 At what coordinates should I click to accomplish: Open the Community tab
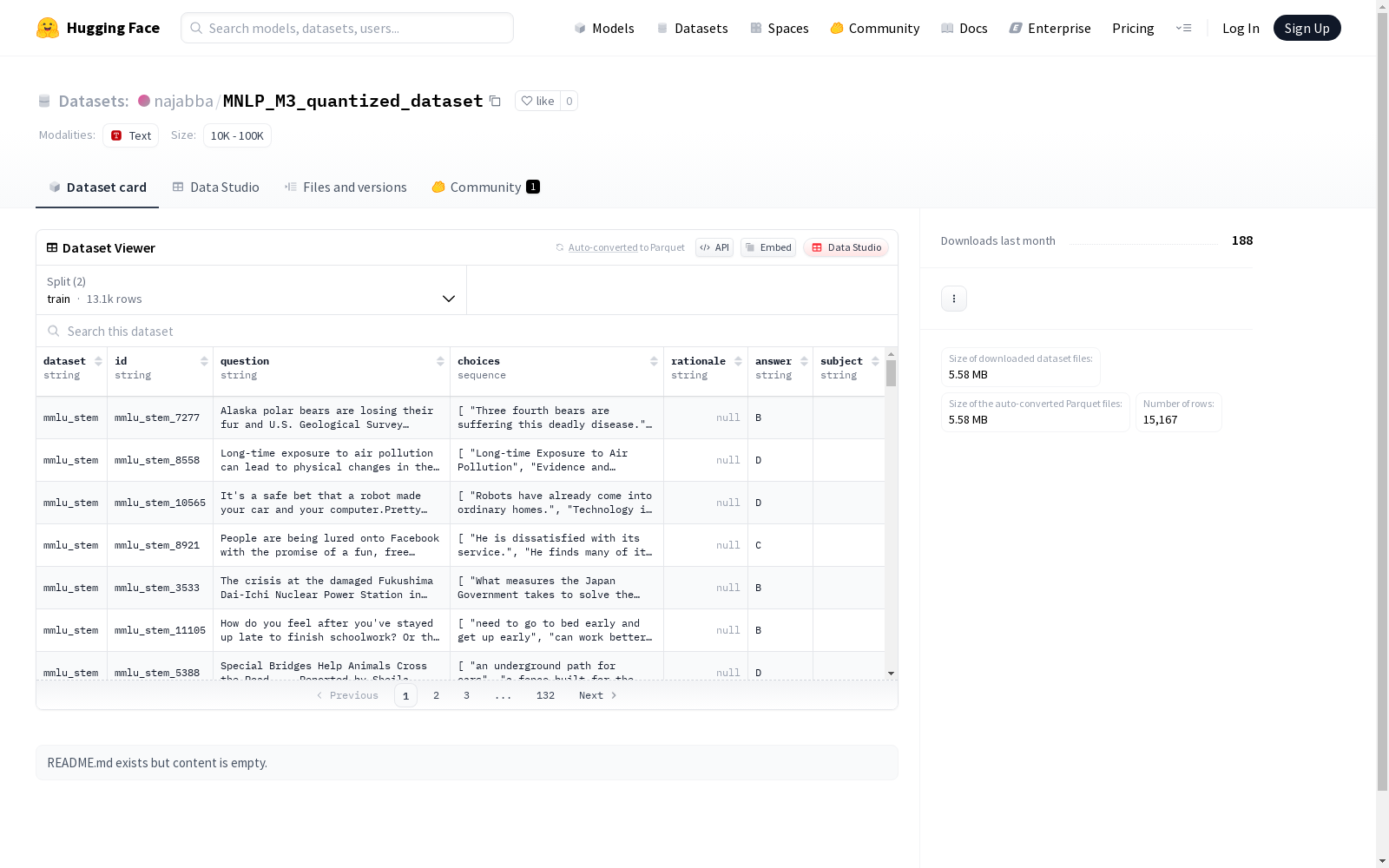coord(486,187)
